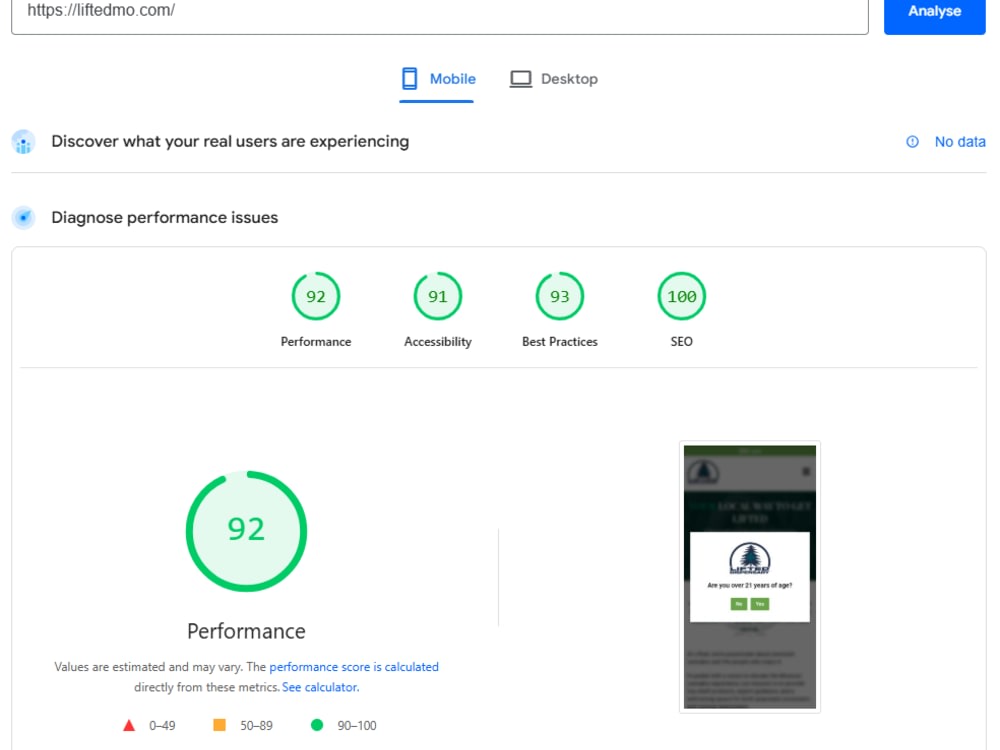
Task: Click the SEO category label
Action: tap(681, 342)
